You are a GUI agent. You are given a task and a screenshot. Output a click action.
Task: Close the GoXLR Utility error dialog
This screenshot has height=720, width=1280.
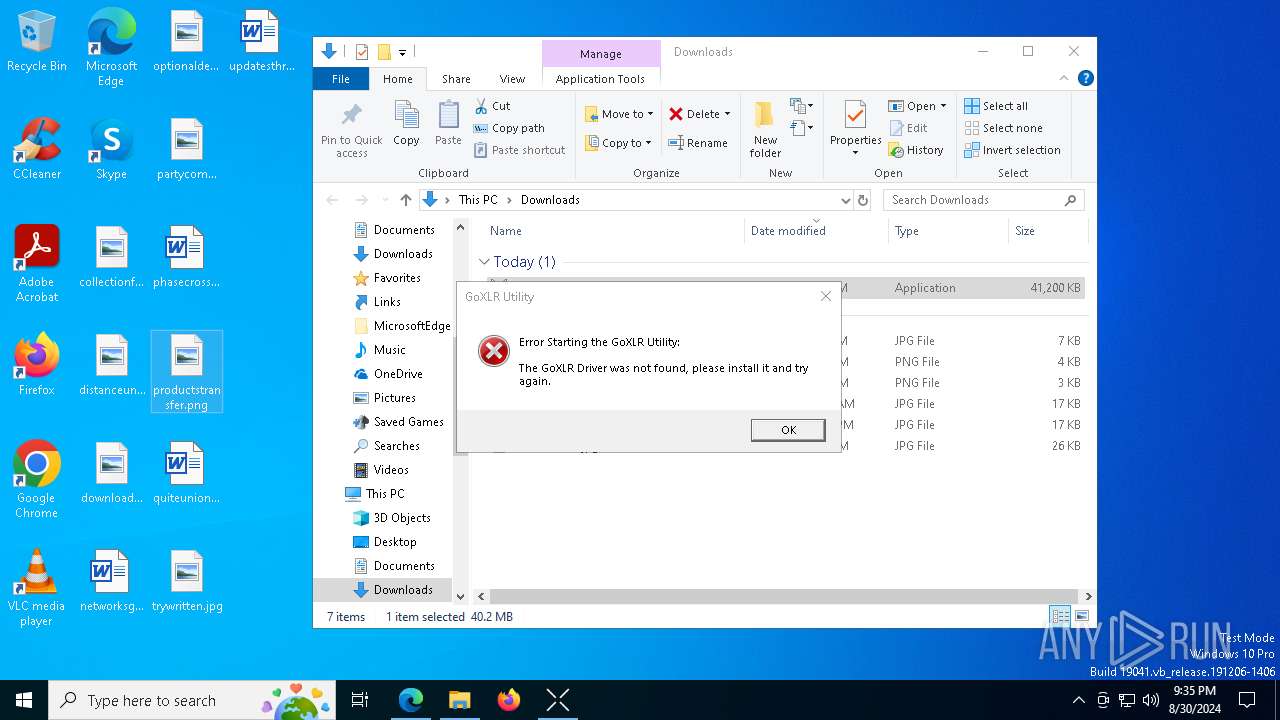pos(825,296)
